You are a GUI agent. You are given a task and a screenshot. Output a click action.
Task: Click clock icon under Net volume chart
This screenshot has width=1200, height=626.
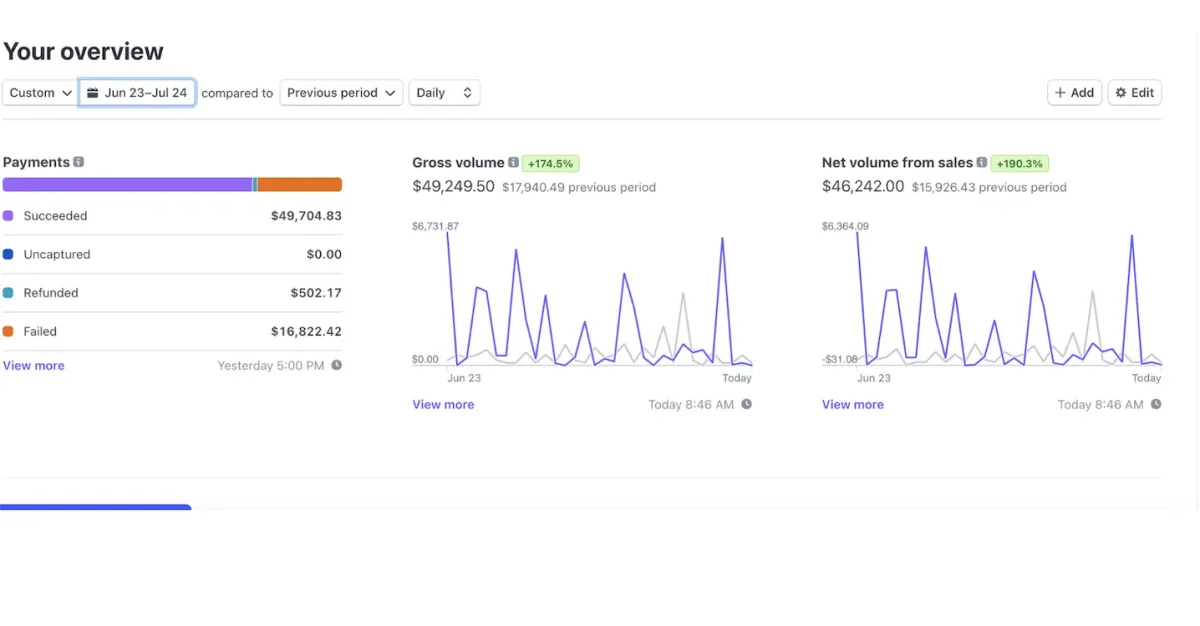click(1156, 404)
